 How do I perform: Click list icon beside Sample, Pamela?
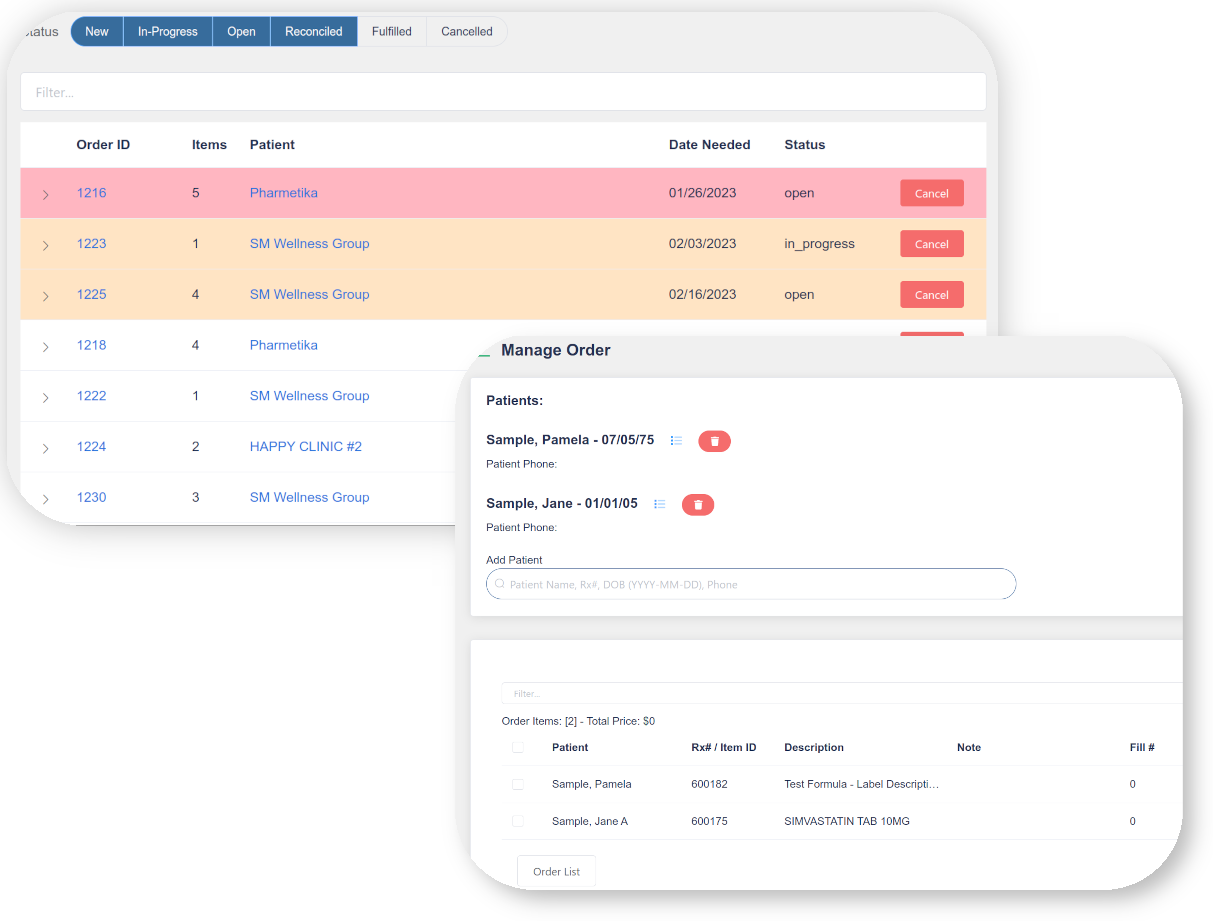[x=676, y=441]
